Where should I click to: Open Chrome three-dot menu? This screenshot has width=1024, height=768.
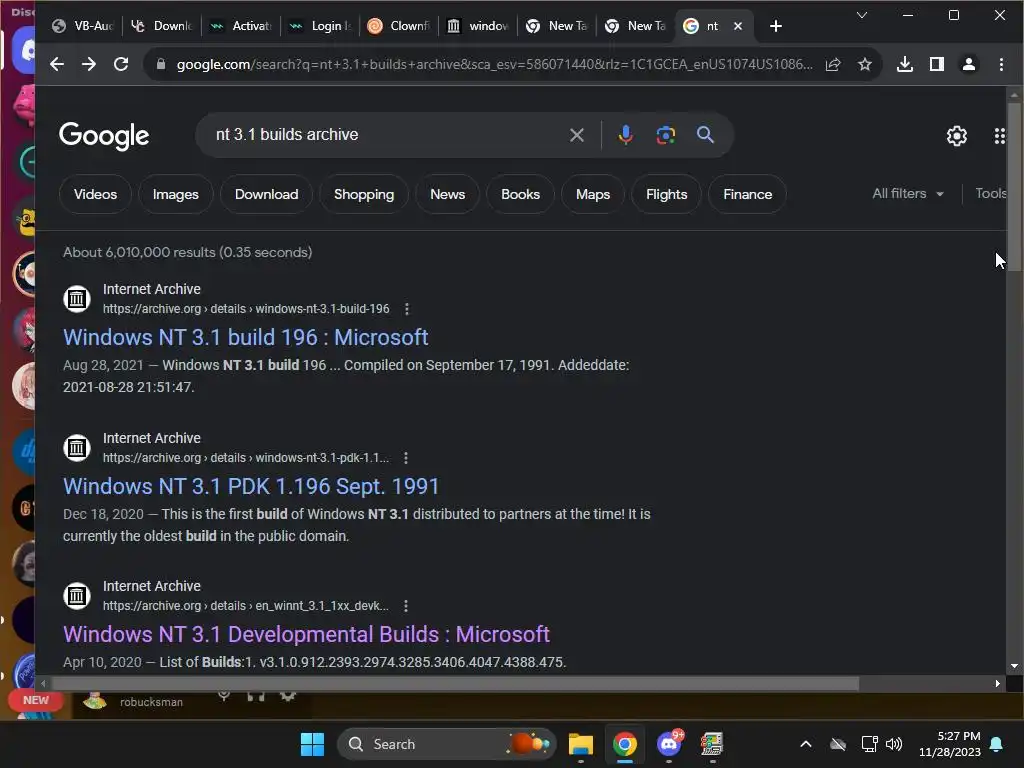point(1000,64)
